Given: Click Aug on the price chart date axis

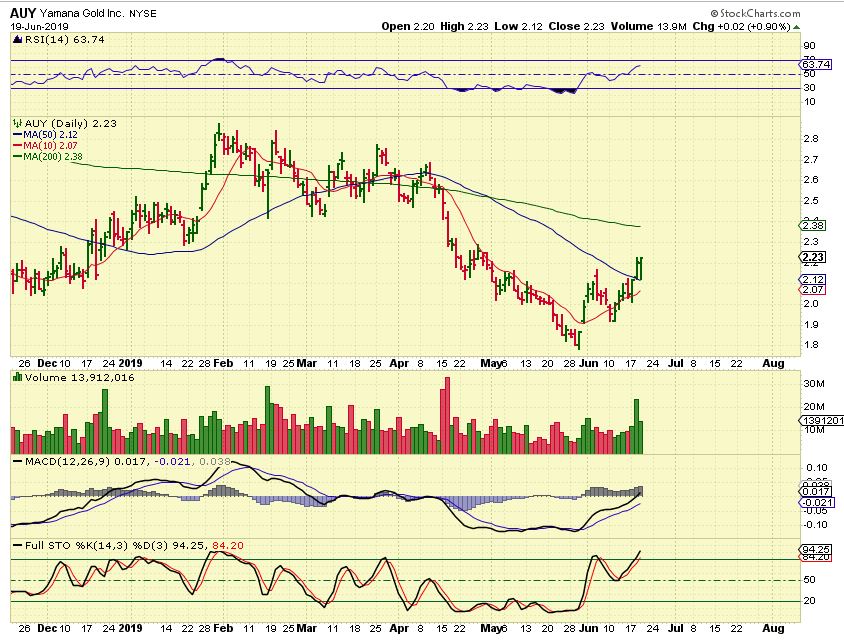Looking at the screenshot, I should [x=773, y=363].
